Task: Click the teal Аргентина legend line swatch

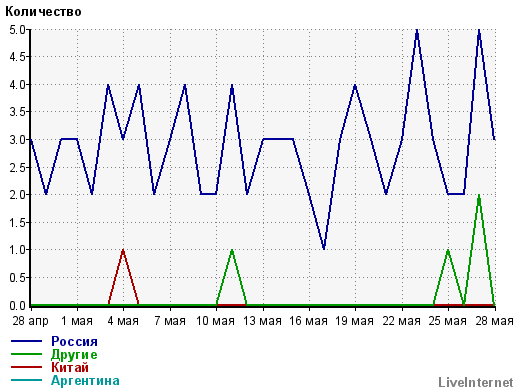Action: click(x=27, y=380)
